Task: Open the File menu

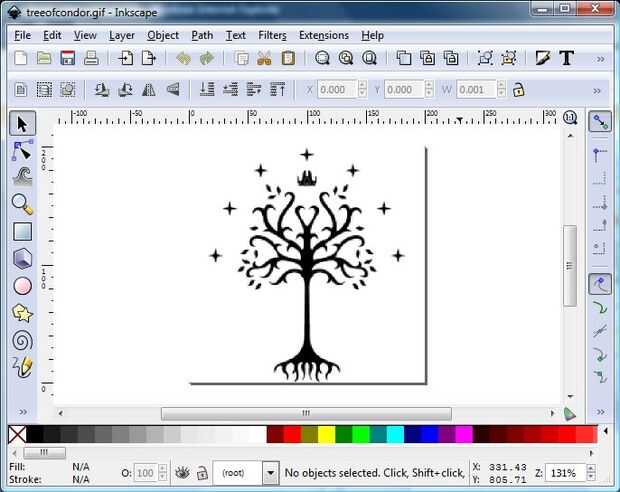Action: click(22, 36)
